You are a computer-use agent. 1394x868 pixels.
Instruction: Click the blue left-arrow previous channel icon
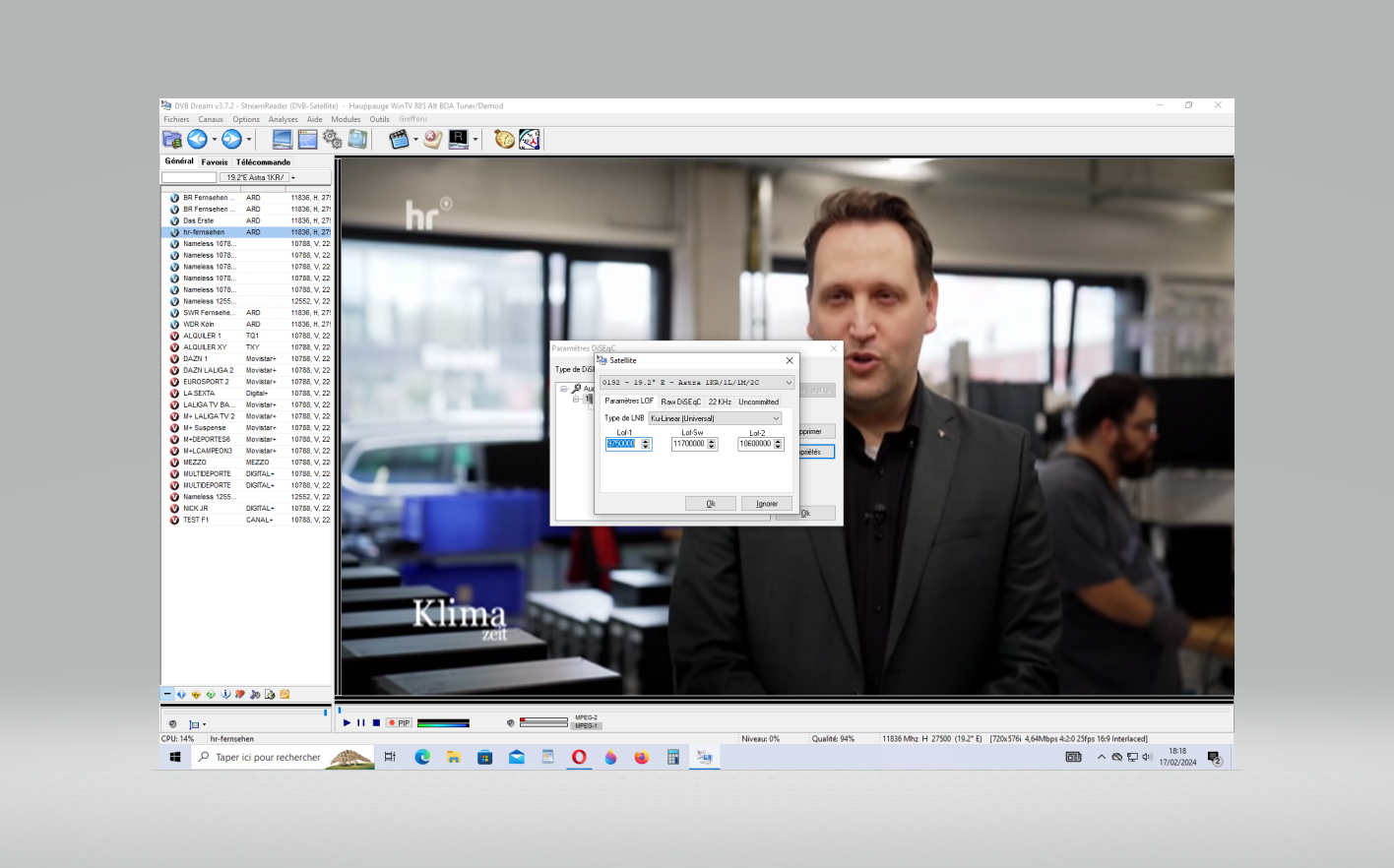[x=197, y=140]
